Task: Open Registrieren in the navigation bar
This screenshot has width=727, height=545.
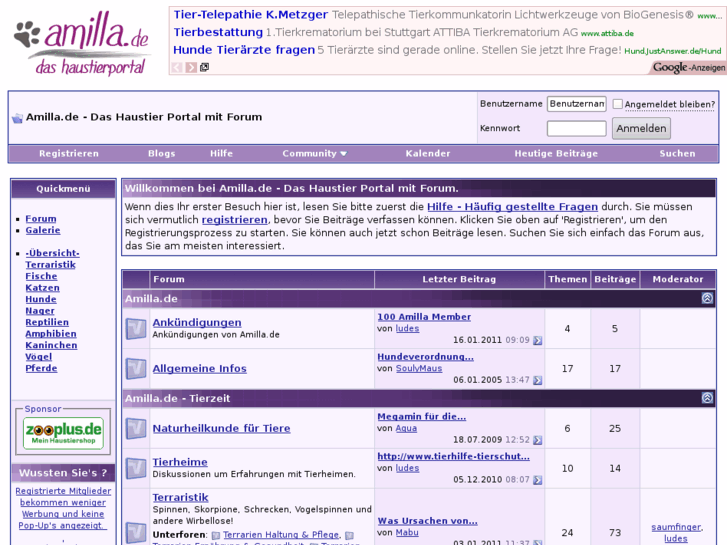Action: click(x=69, y=154)
